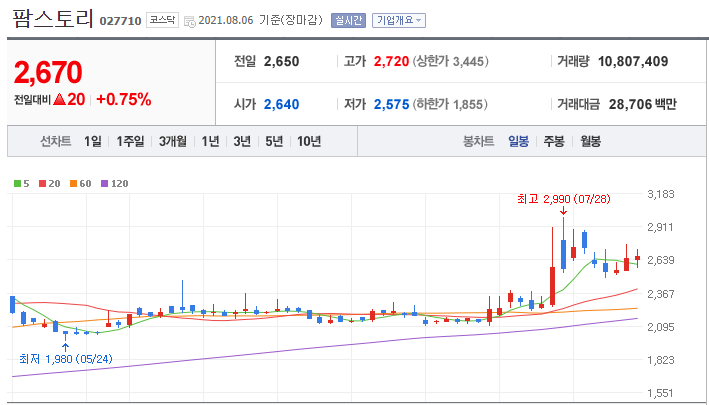Click the 팜스토리 stock name heading
The image size is (709, 405).
click(53, 19)
